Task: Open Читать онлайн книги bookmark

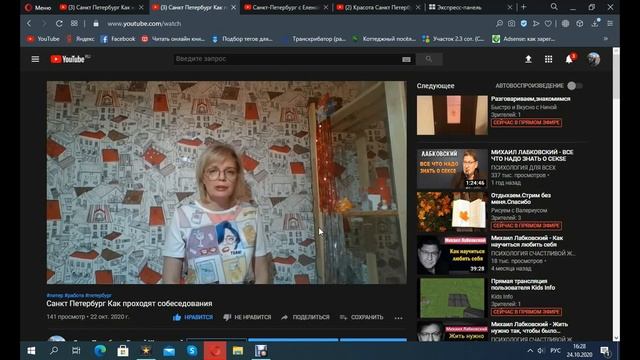Action: (x=173, y=39)
